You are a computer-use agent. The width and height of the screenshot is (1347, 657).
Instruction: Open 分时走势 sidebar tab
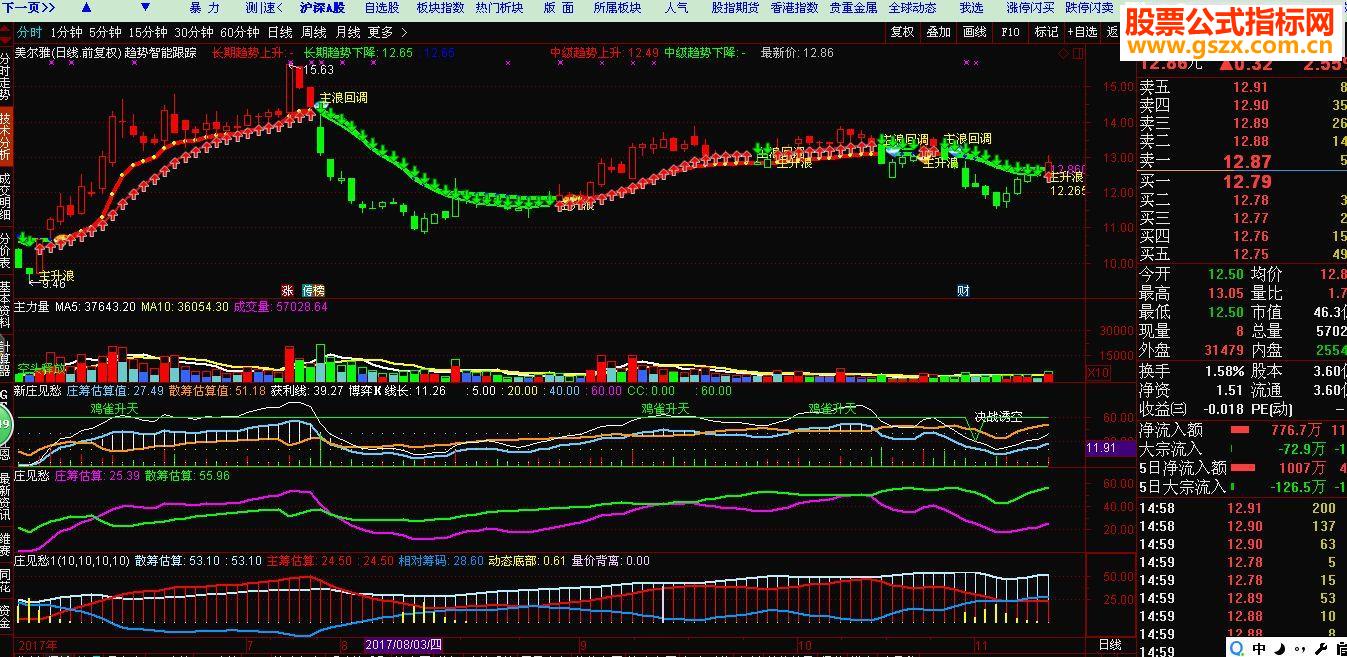click(x=5, y=77)
